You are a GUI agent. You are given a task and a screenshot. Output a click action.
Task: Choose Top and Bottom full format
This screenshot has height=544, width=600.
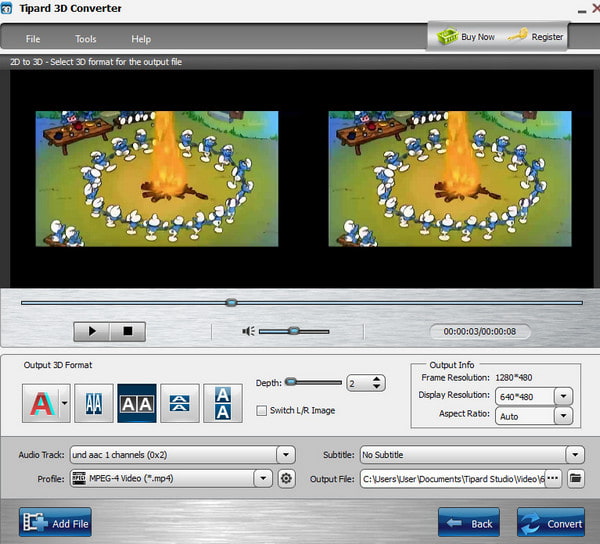(x=223, y=403)
